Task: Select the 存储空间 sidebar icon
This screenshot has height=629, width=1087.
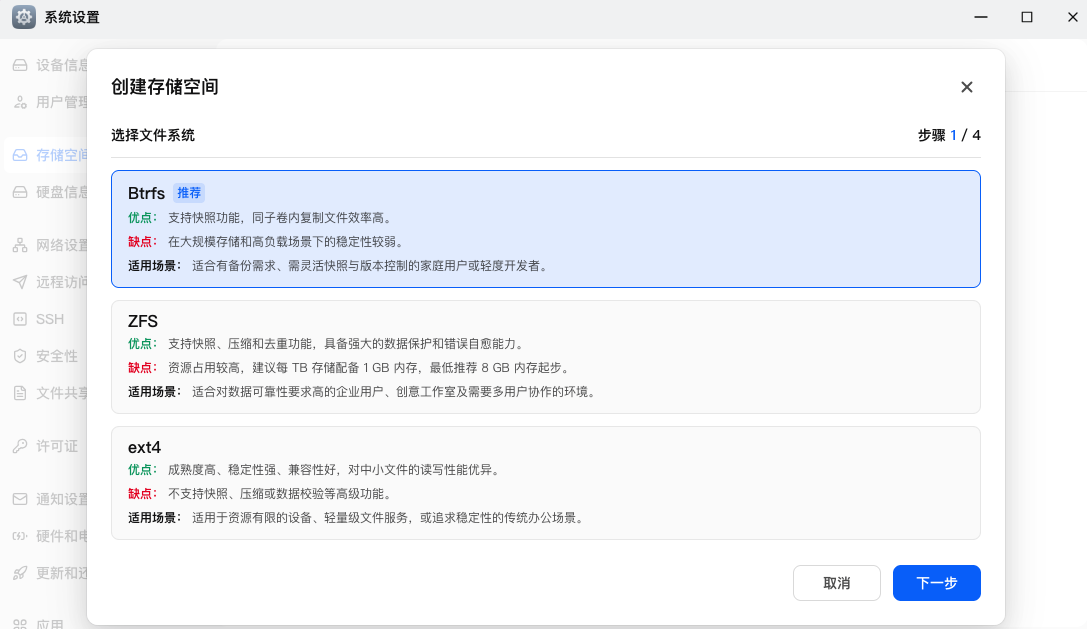Action: click(22, 155)
